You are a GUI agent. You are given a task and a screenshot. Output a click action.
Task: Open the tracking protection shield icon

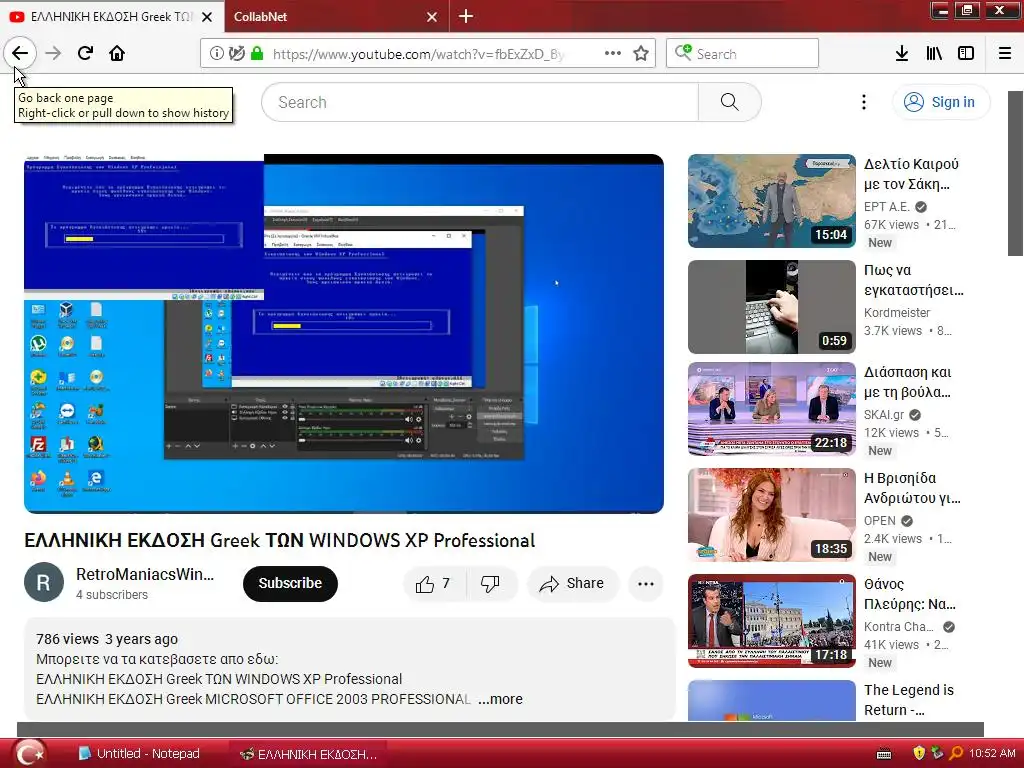(236, 53)
